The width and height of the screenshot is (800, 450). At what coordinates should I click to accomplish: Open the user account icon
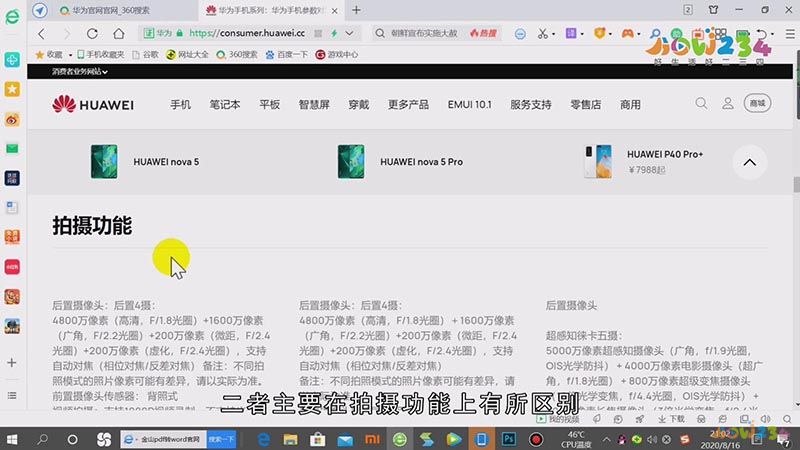click(x=728, y=104)
